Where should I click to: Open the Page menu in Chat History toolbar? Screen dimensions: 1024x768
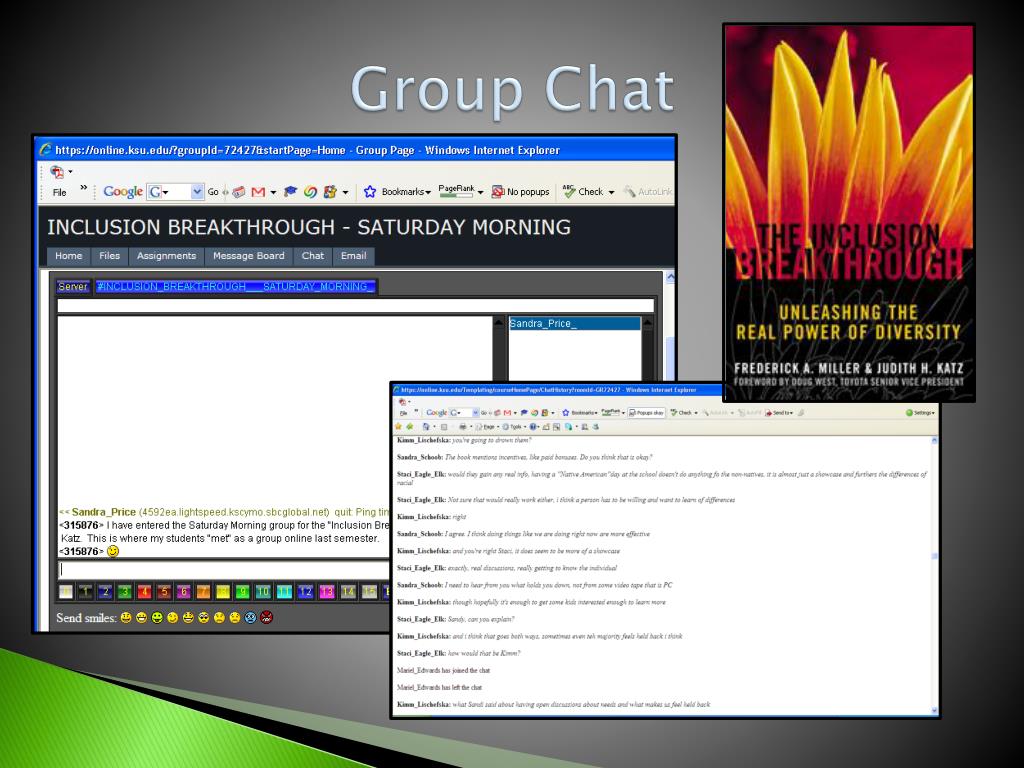[x=485, y=427]
